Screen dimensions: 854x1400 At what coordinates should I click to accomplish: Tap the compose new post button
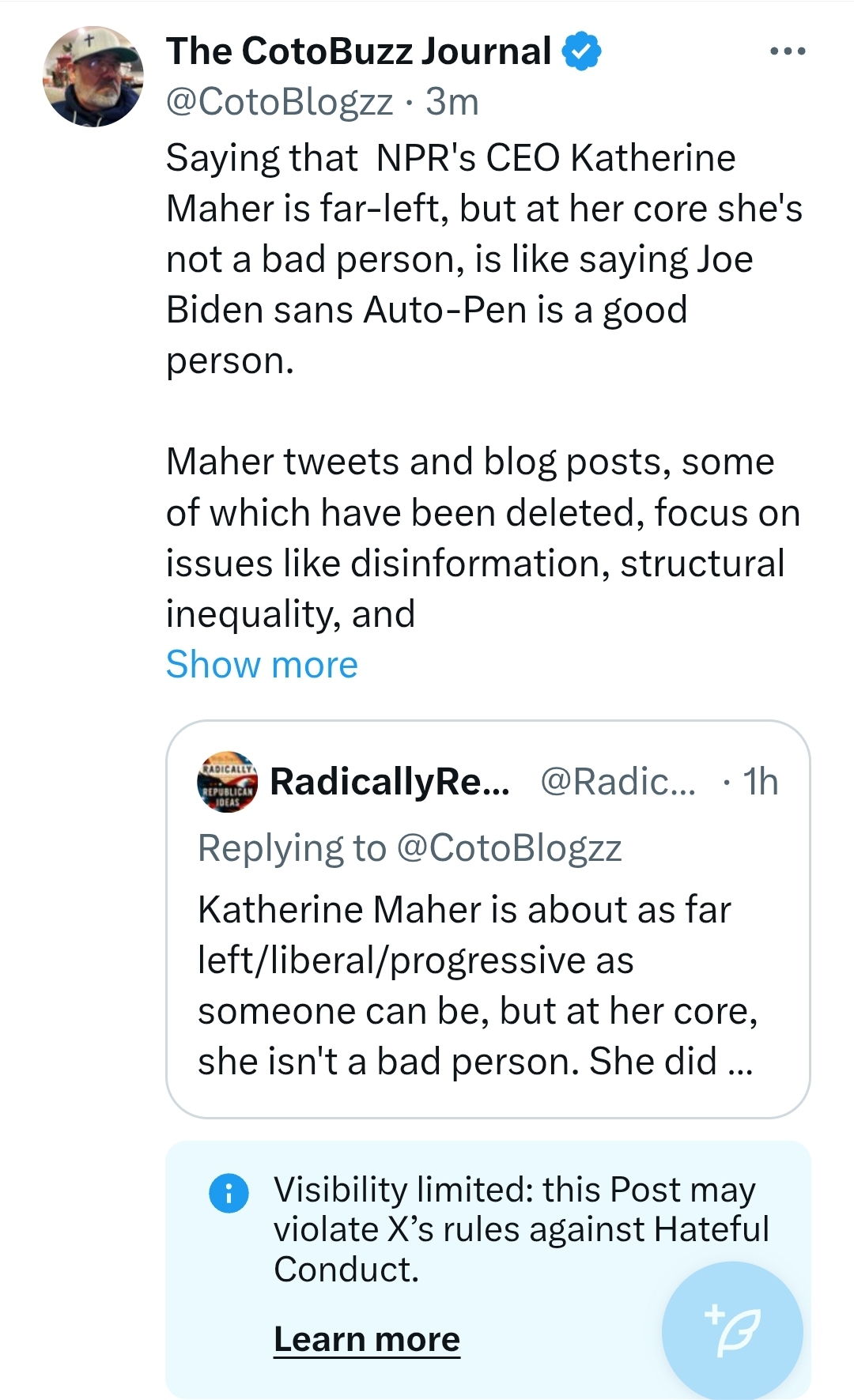click(x=732, y=1332)
